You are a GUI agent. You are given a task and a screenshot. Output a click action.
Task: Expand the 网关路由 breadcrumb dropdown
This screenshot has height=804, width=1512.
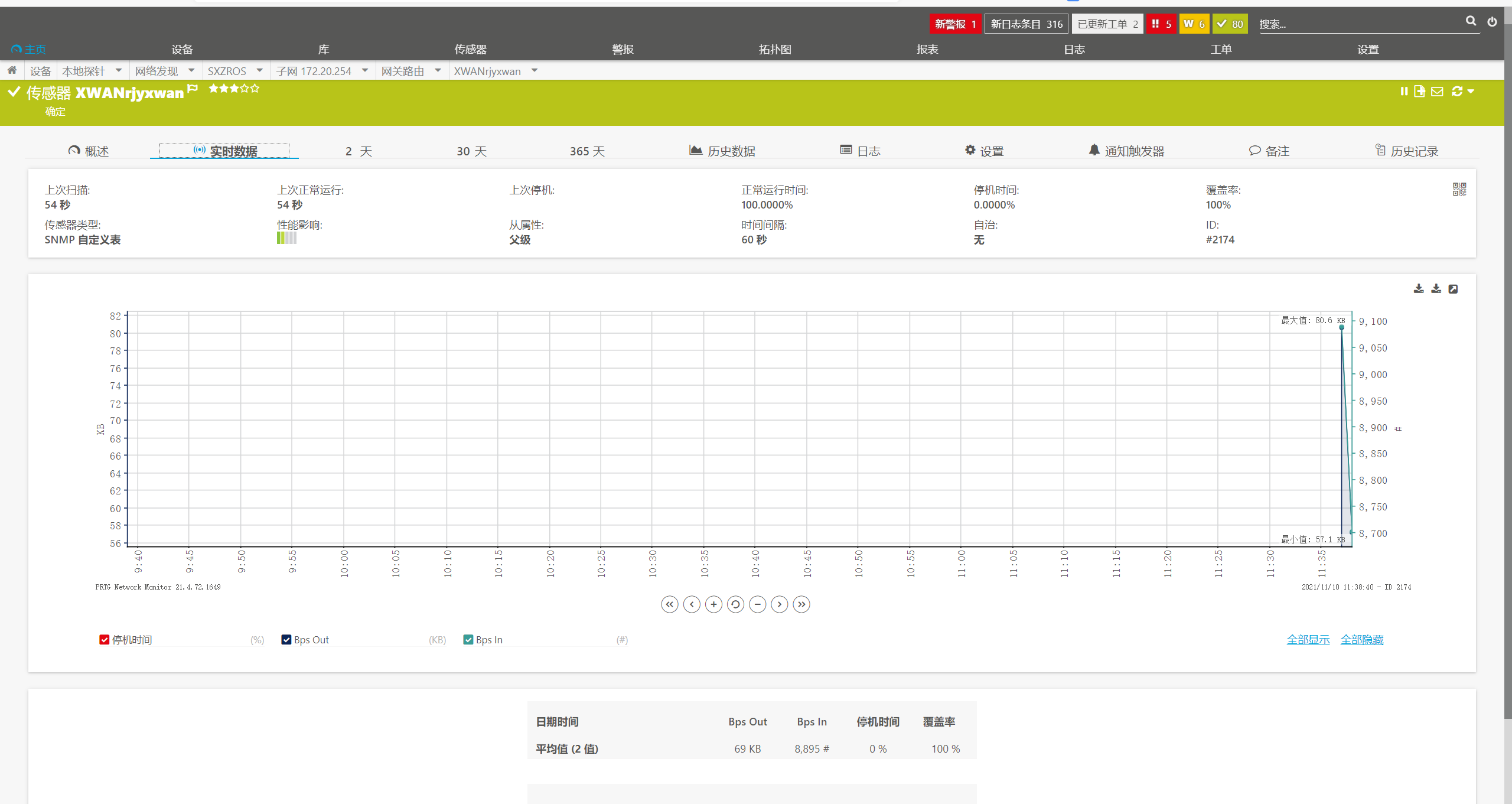click(438, 70)
